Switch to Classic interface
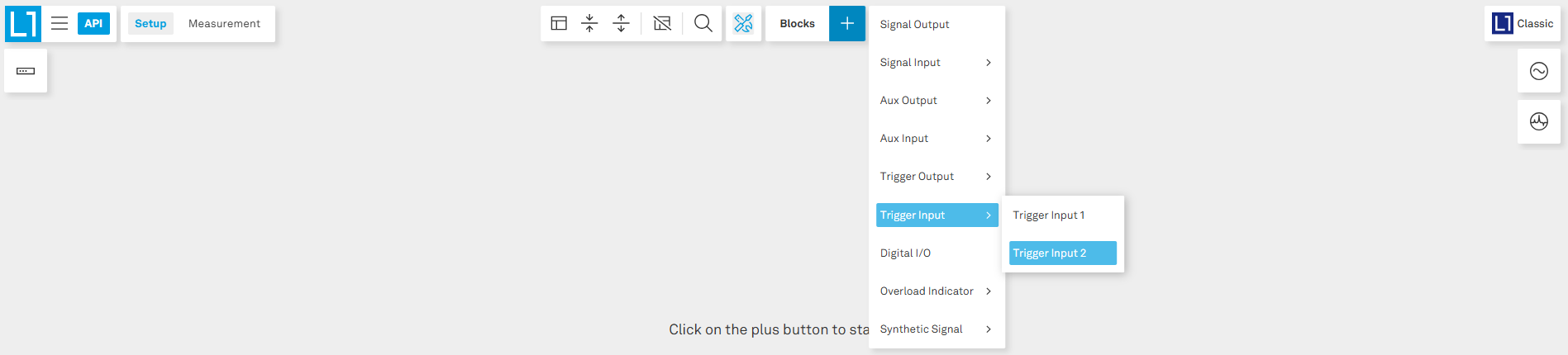 (x=1523, y=23)
